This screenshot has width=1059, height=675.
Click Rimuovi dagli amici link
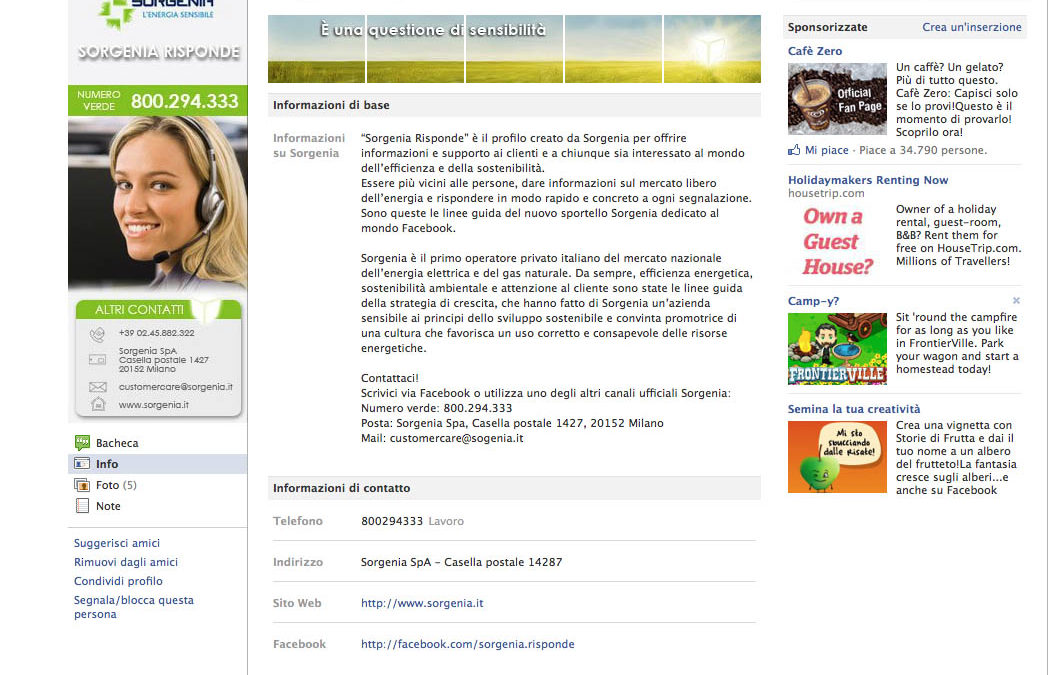(126, 562)
